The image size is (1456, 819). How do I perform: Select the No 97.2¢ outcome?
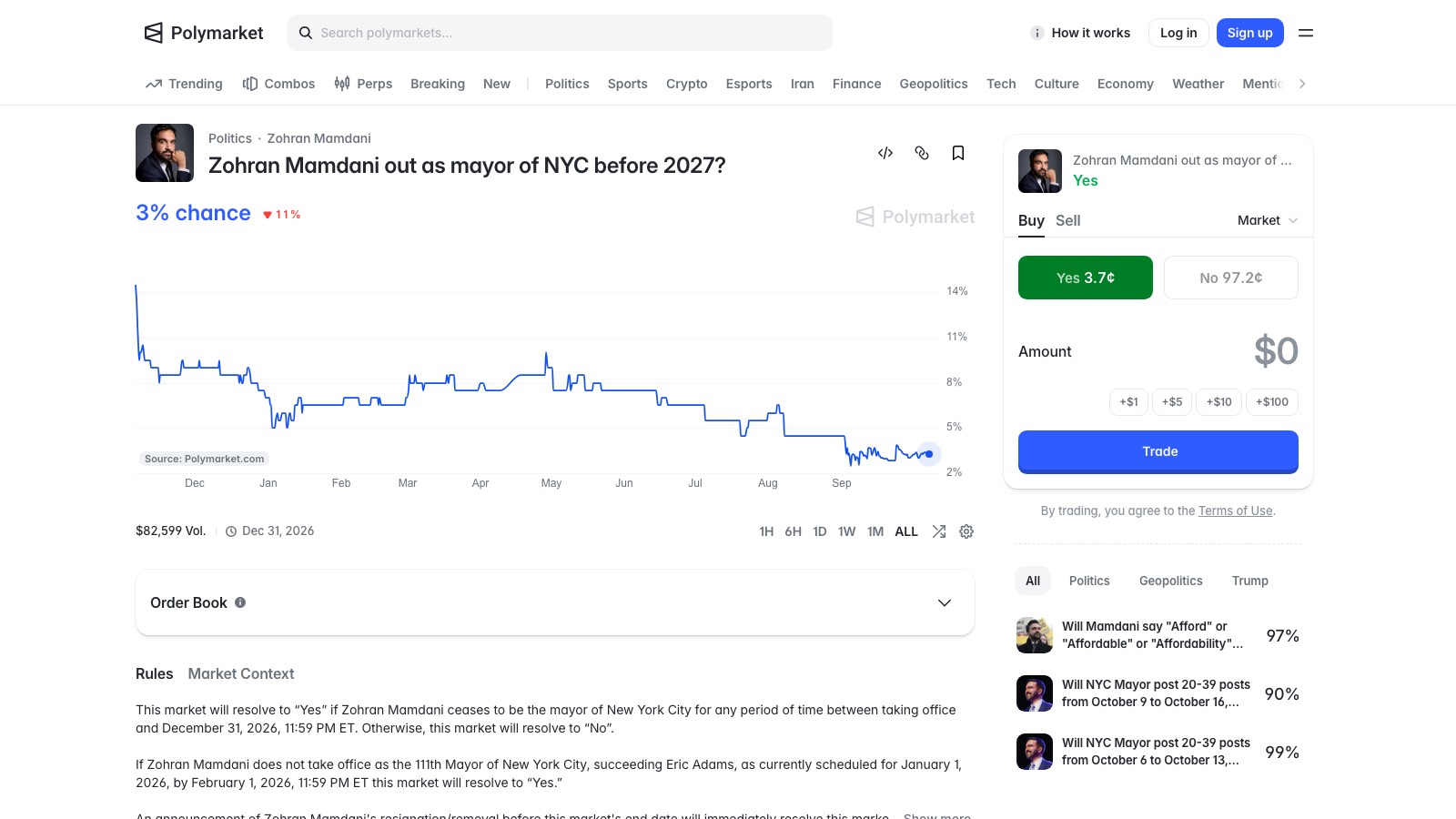pos(1231,278)
